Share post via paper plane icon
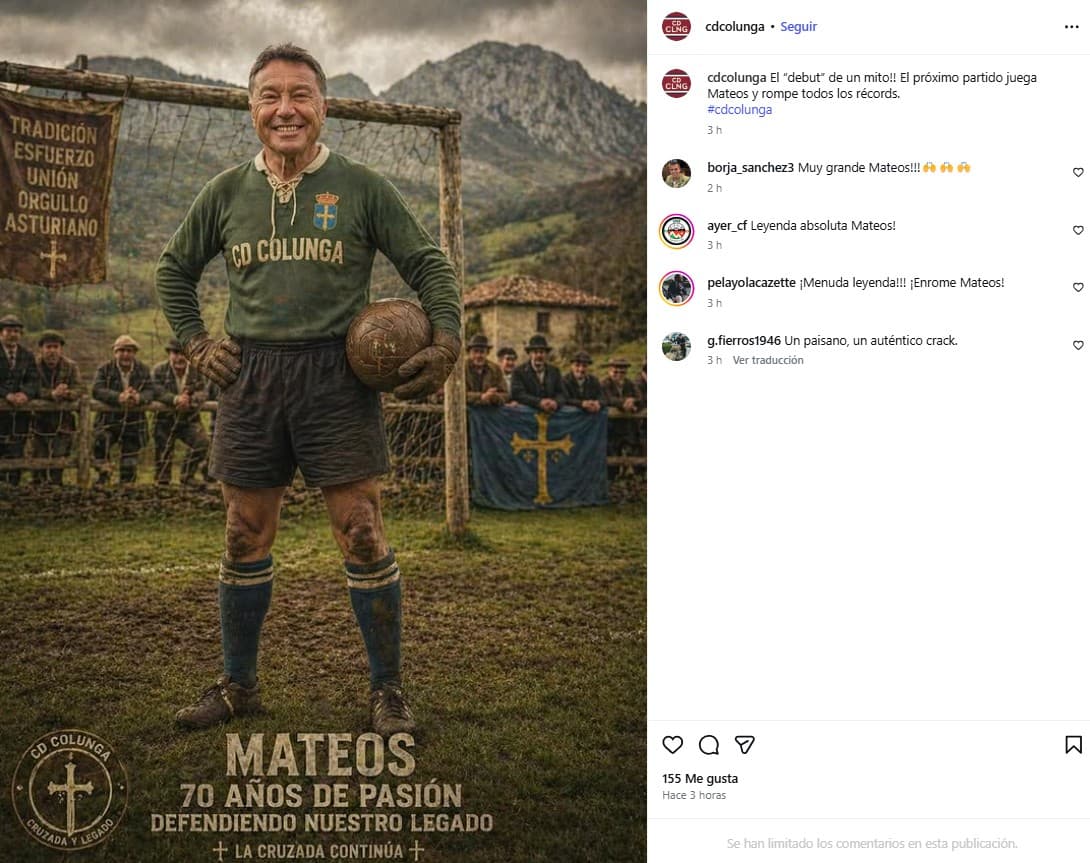This screenshot has width=1090, height=863. click(744, 745)
